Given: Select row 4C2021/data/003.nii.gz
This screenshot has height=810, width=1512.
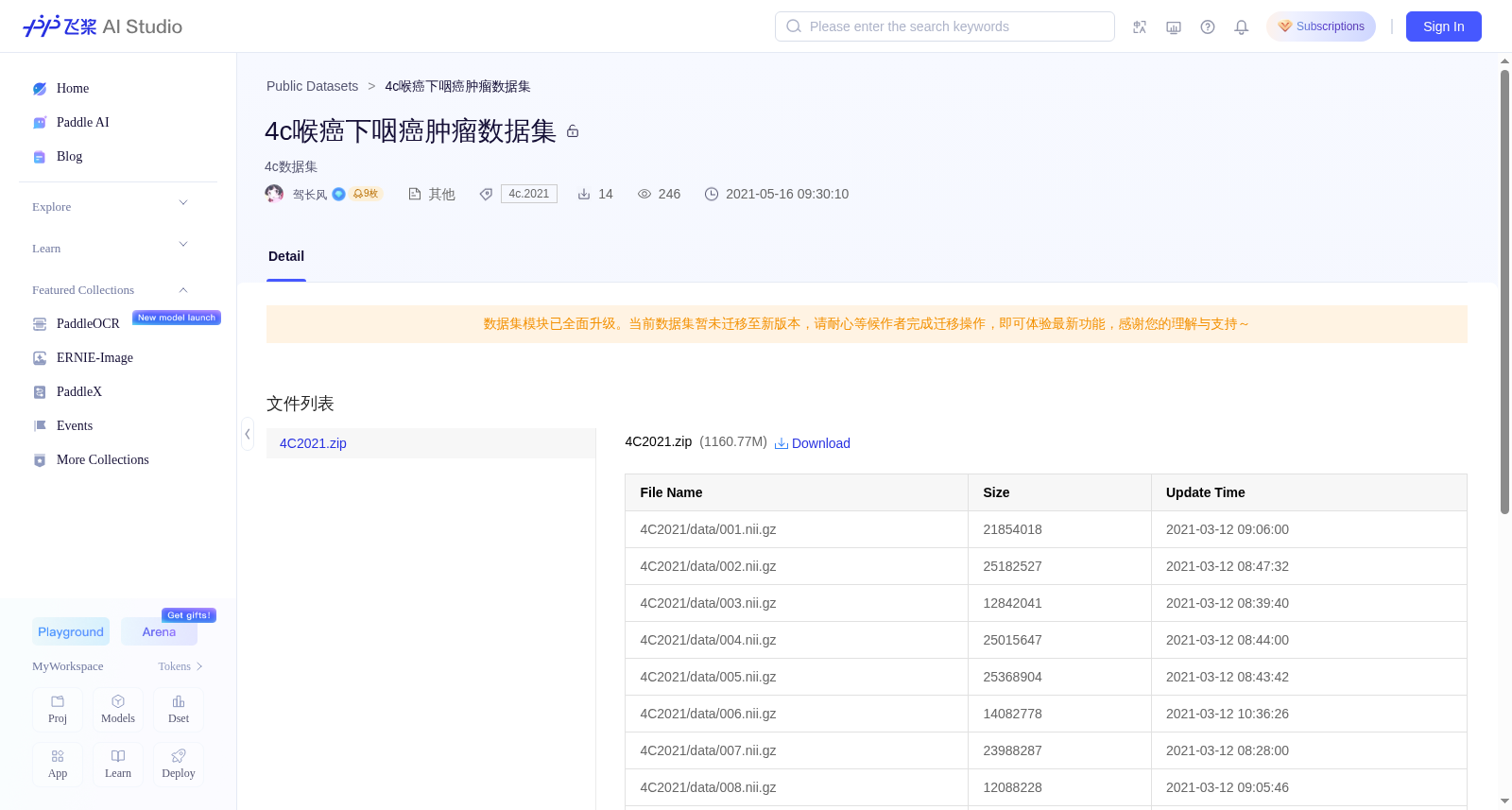Looking at the screenshot, I should tap(1046, 603).
